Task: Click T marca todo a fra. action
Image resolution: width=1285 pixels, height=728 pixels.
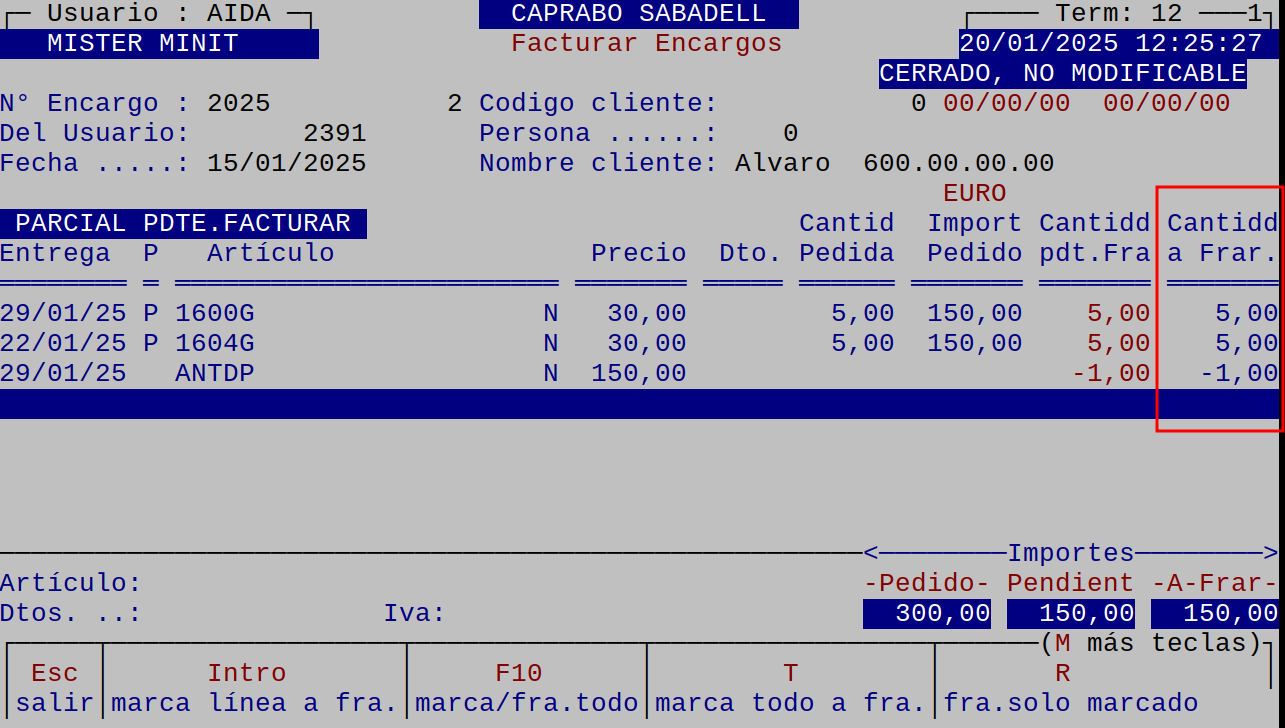Action: tap(790, 688)
